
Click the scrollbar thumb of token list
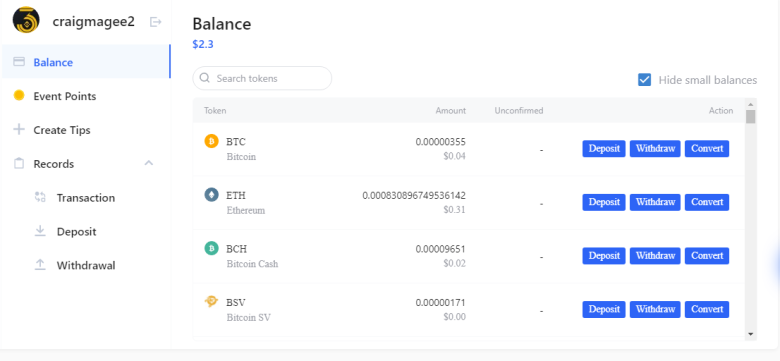pyautogui.click(x=751, y=117)
